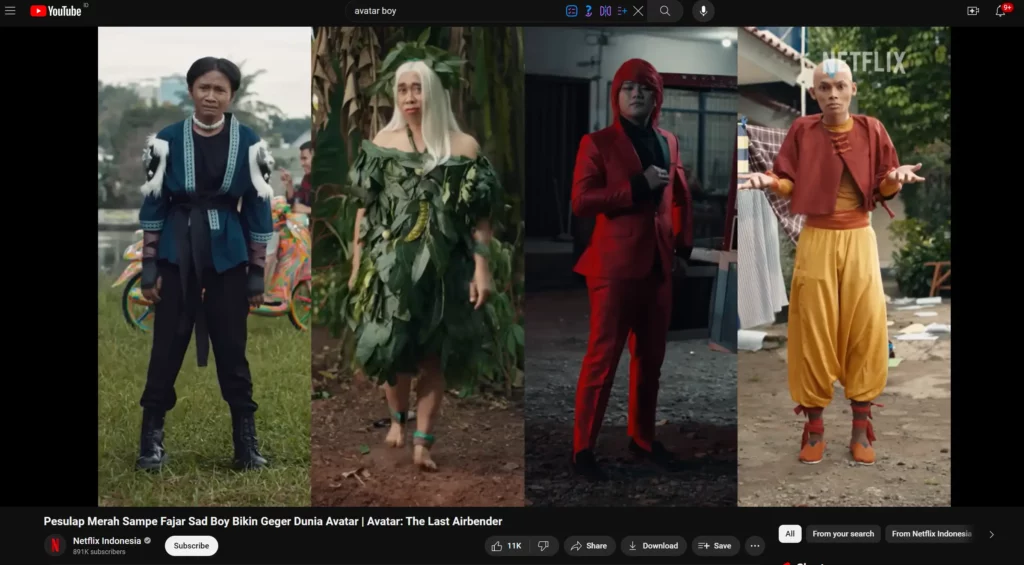Open the YouTube hamburger guide menu
Viewport: 1024px width, 565px height.
(10, 11)
